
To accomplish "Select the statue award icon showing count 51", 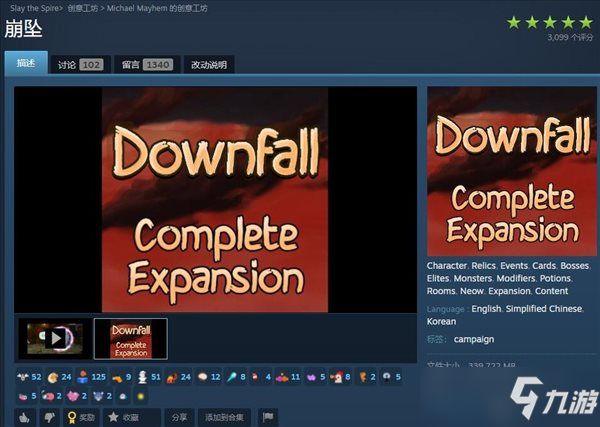I will tap(149, 377).
